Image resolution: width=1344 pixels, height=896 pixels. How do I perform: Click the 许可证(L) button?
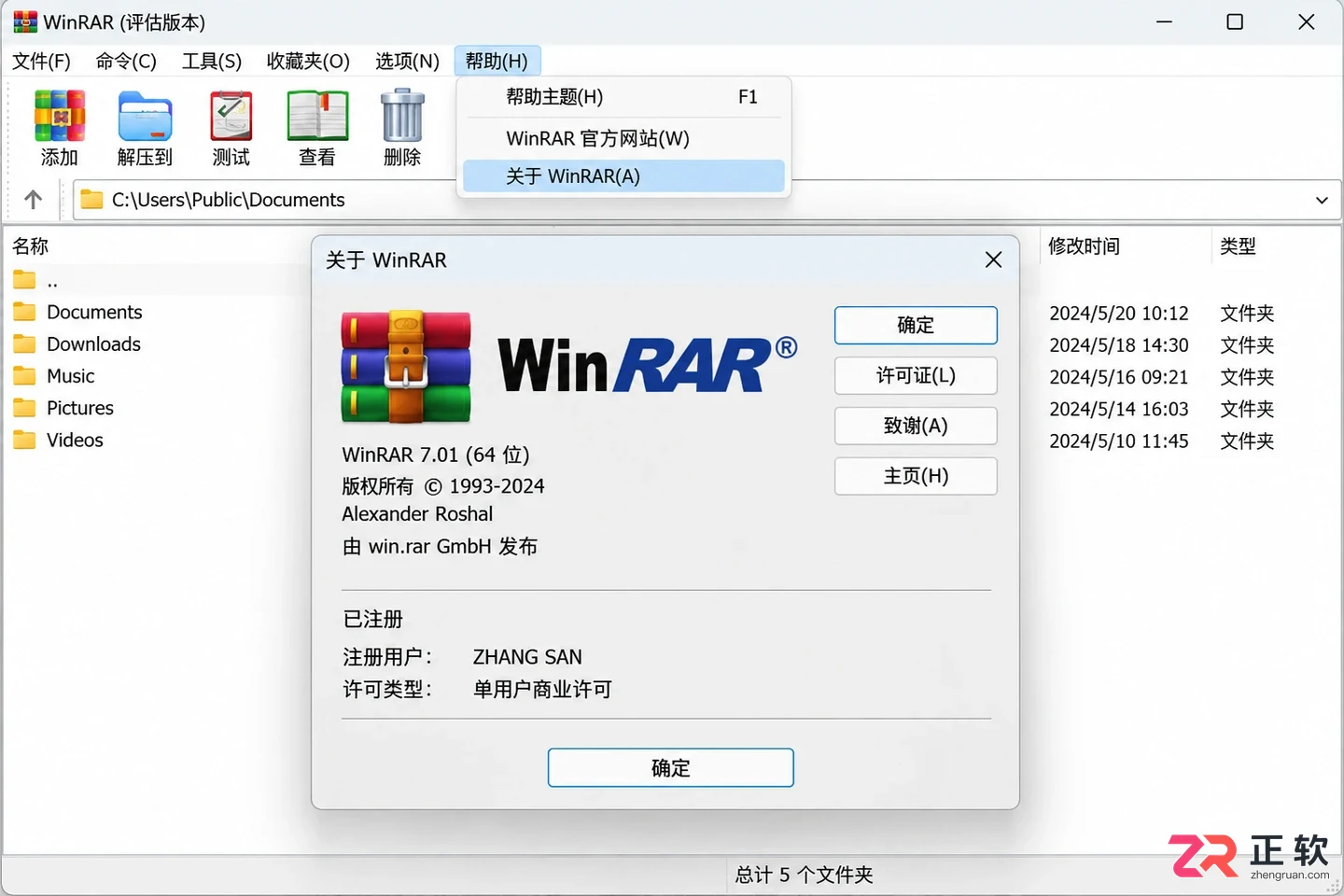click(916, 375)
